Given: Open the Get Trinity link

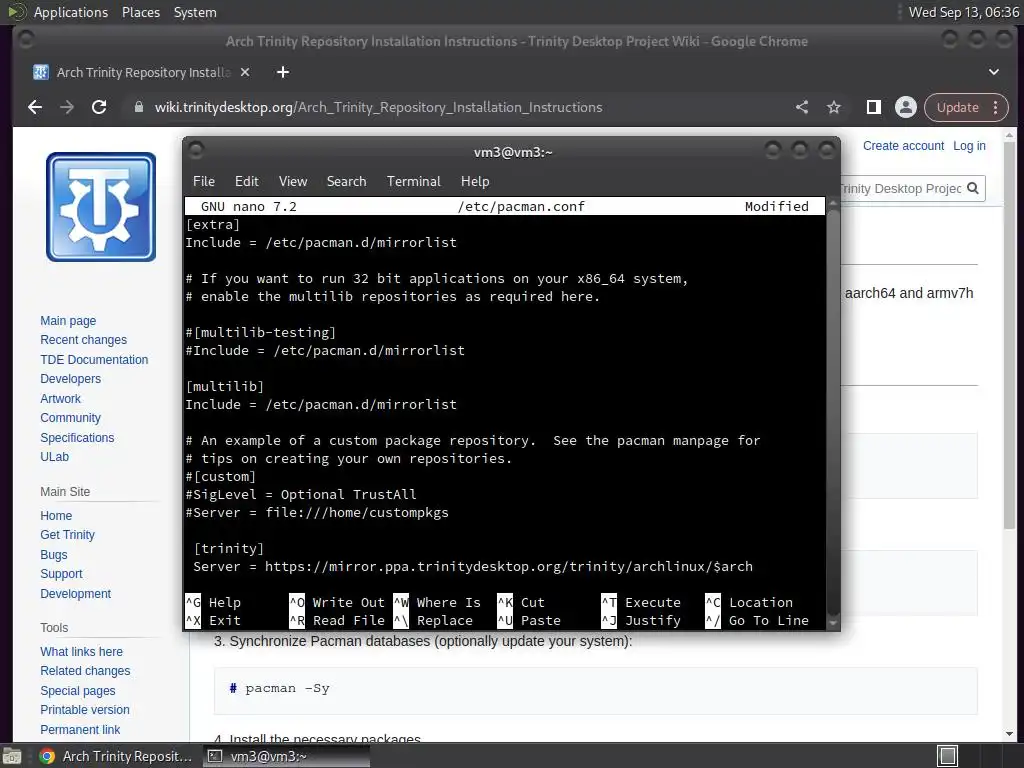Looking at the screenshot, I should 67,535.
